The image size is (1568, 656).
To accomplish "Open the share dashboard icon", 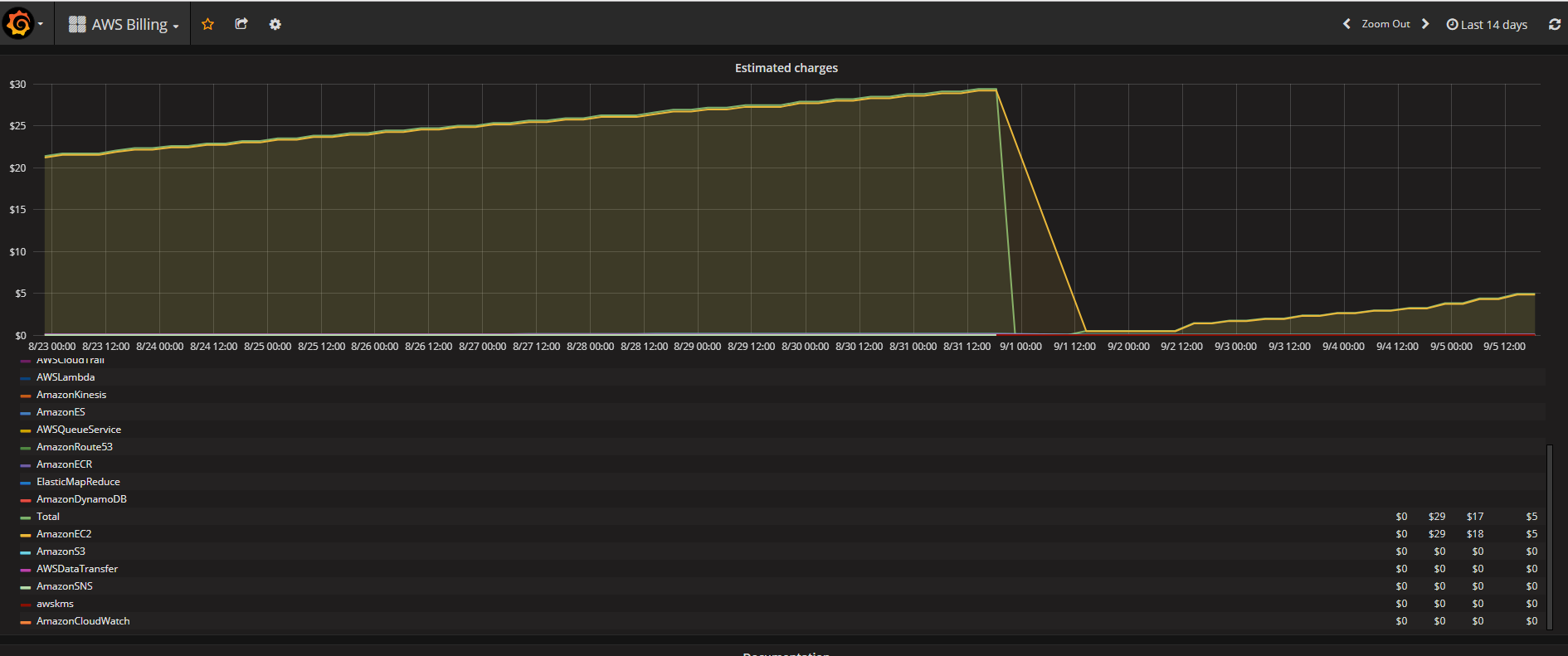I will tap(241, 24).
